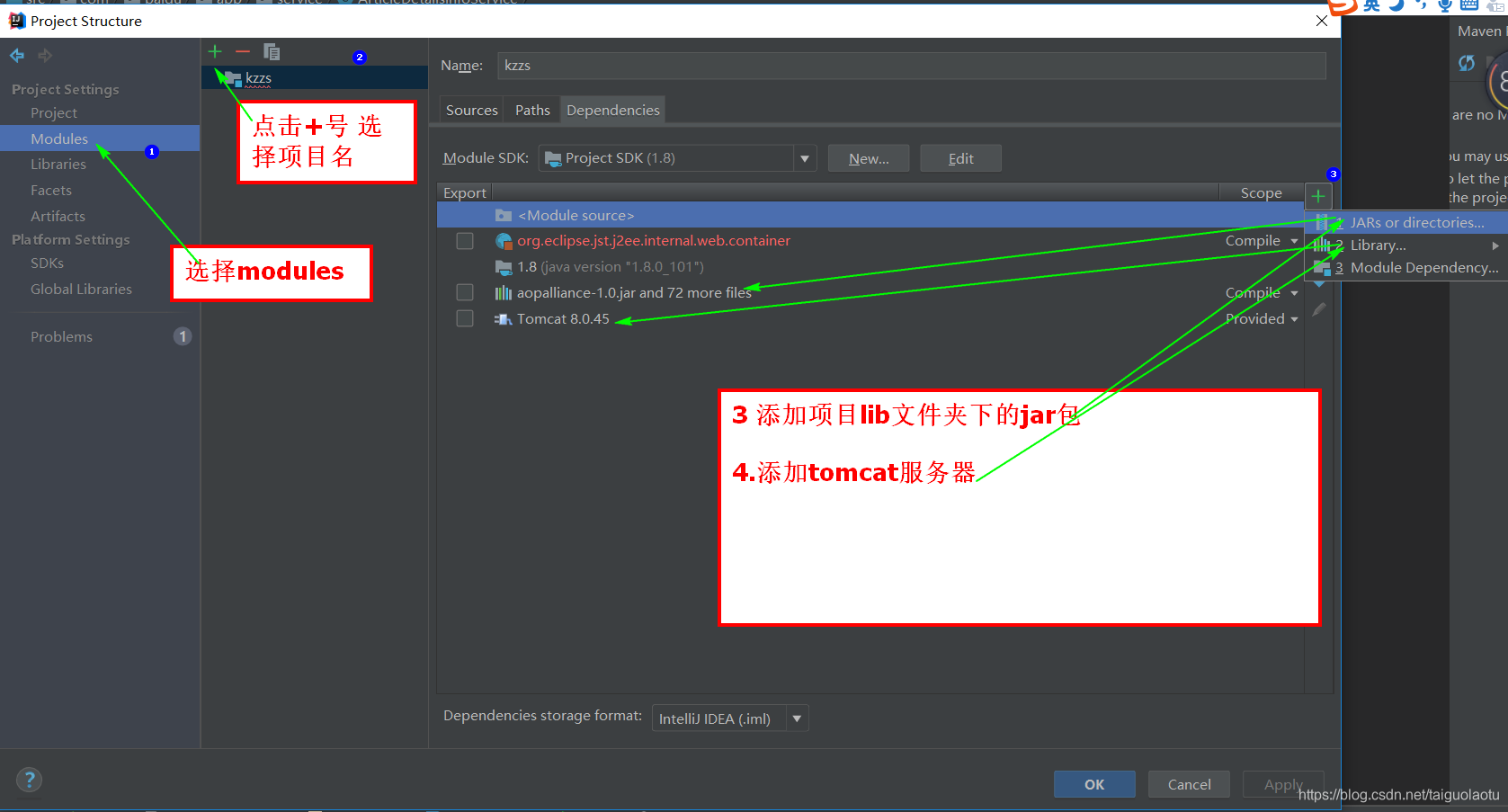The height and width of the screenshot is (812, 1508).
Task: Click the New... SDK button
Action: point(869,158)
